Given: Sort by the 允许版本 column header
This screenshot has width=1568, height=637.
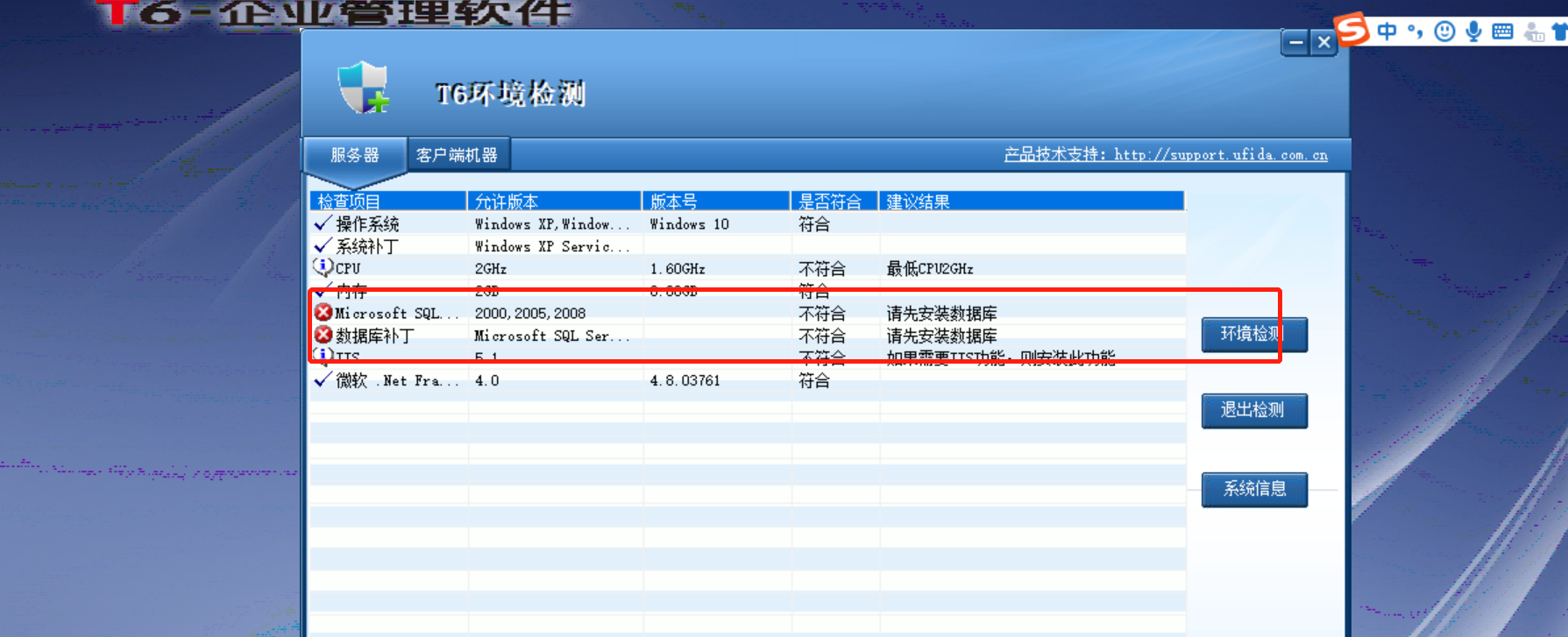Looking at the screenshot, I should [x=555, y=202].
